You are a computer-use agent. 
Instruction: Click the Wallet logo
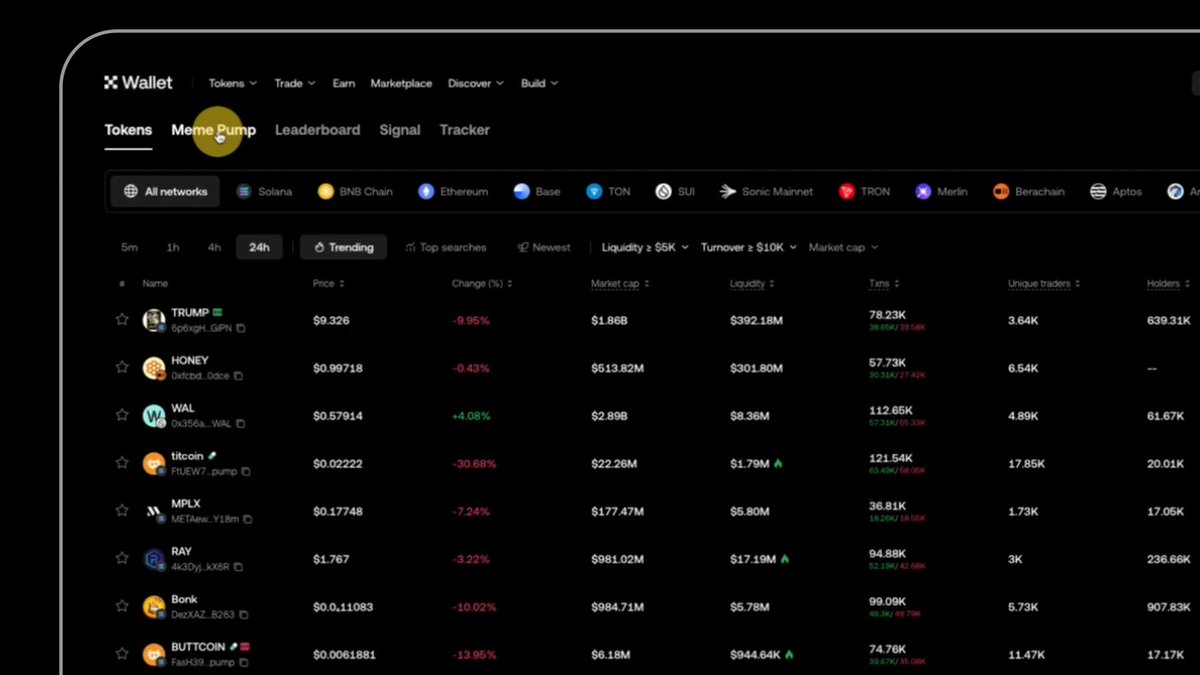[138, 83]
